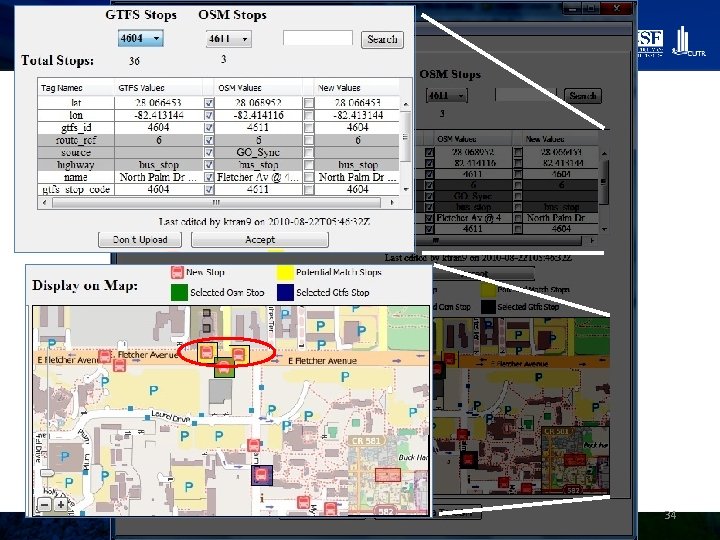Click the table's vertical scrollbar down arrow
The image size is (720, 540).
pyautogui.click(x=405, y=189)
